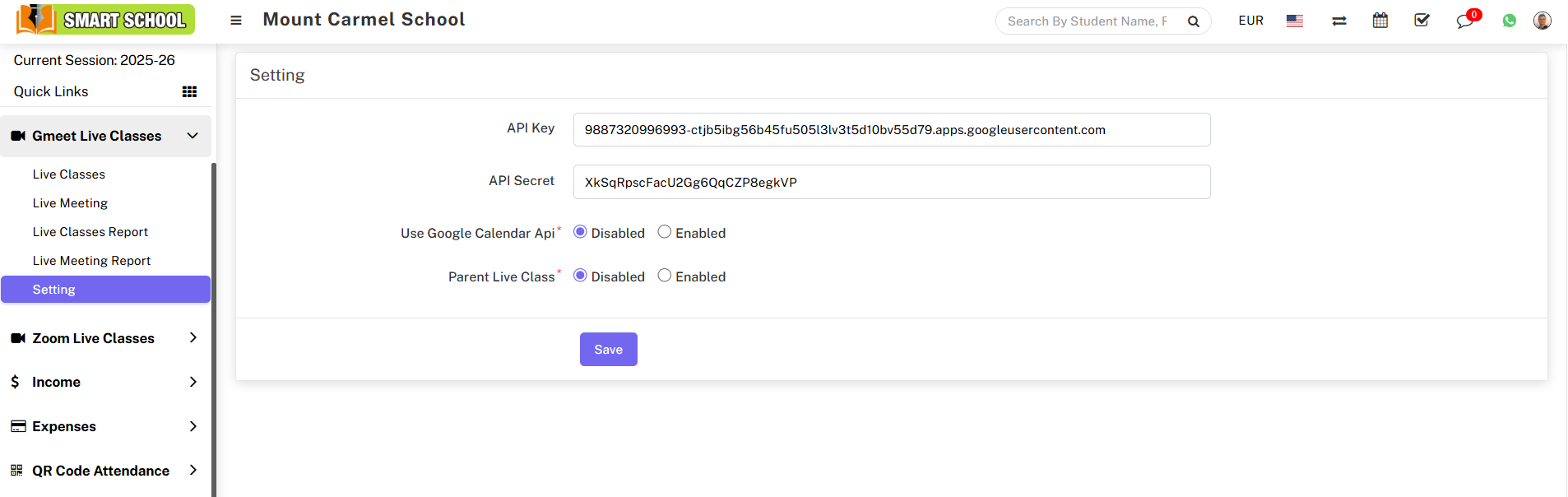Click the WhatsApp icon in header
Screen dimensions: 1568x497
click(x=1509, y=21)
